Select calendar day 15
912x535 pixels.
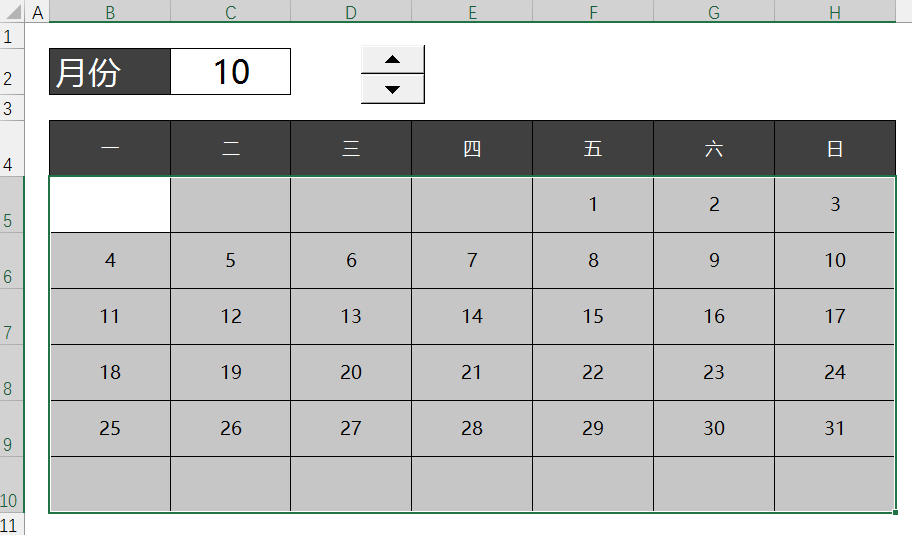coord(593,316)
